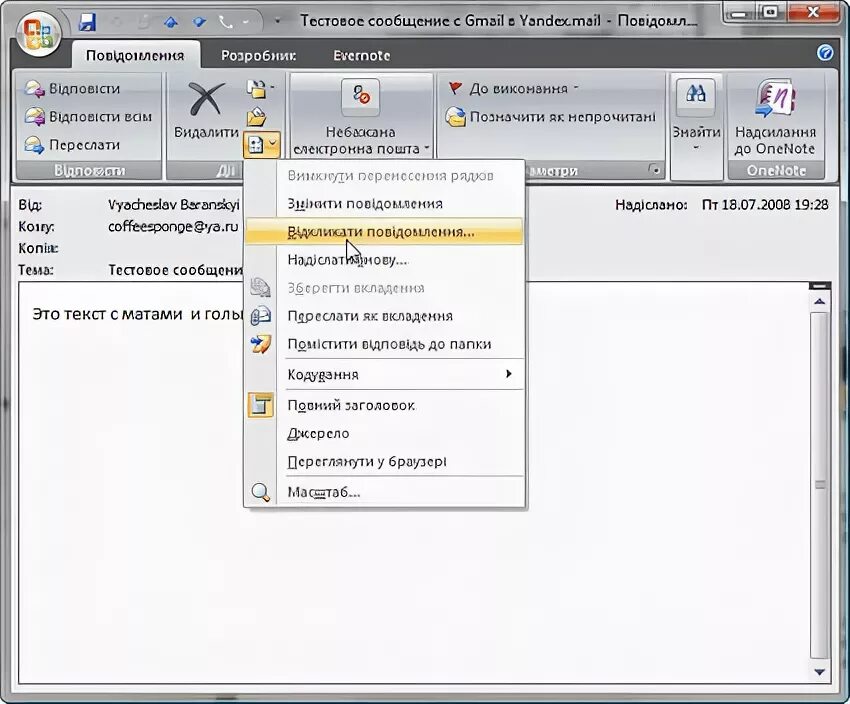This screenshot has width=850, height=704.
Task: Open the Параметри group dialog launcher
Action: tap(655, 170)
